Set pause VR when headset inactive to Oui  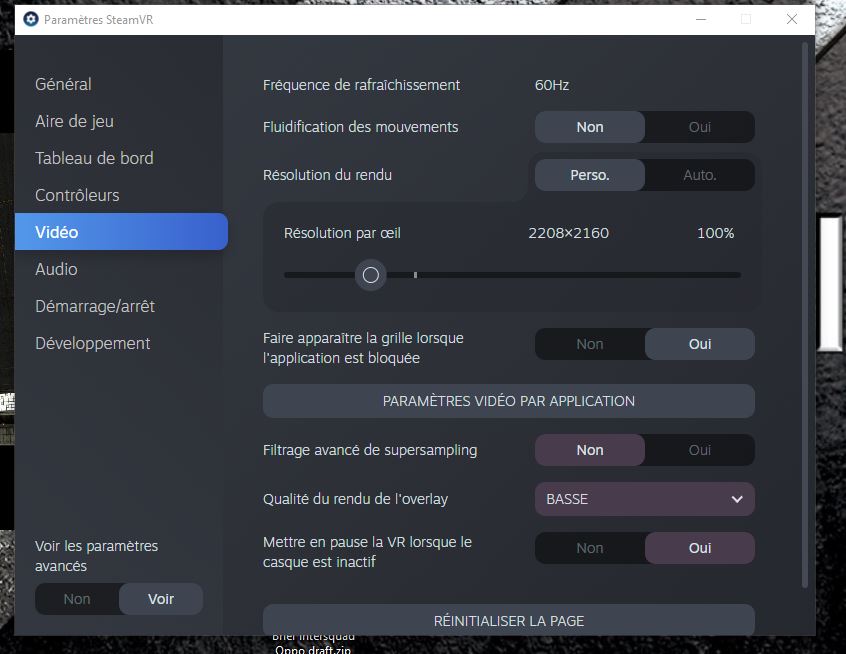pos(700,548)
